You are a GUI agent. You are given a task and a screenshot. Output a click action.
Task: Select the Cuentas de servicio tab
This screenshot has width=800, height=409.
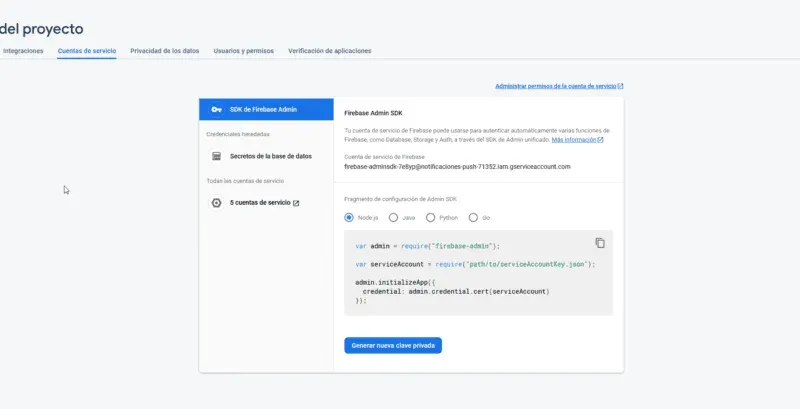pyautogui.click(x=87, y=50)
